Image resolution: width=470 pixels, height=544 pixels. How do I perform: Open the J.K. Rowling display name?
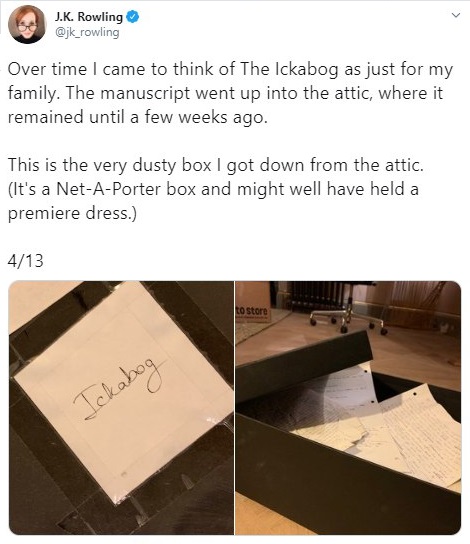pyautogui.click(x=88, y=17)
